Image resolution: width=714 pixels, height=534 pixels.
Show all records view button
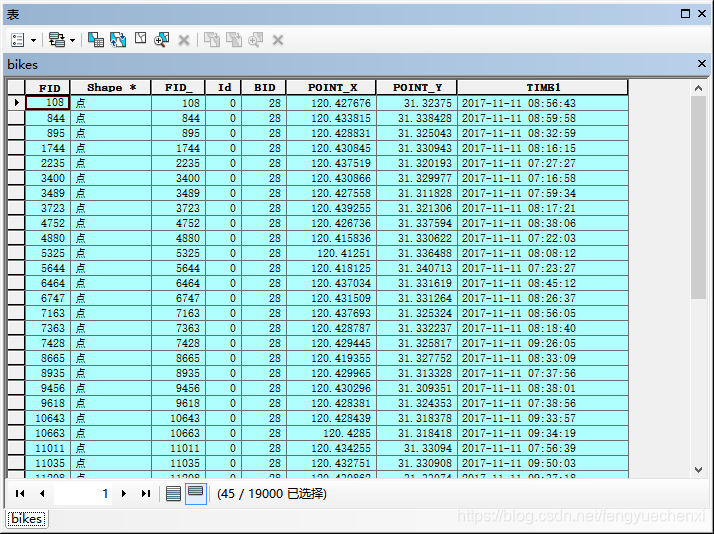click(x=173, y=493)
